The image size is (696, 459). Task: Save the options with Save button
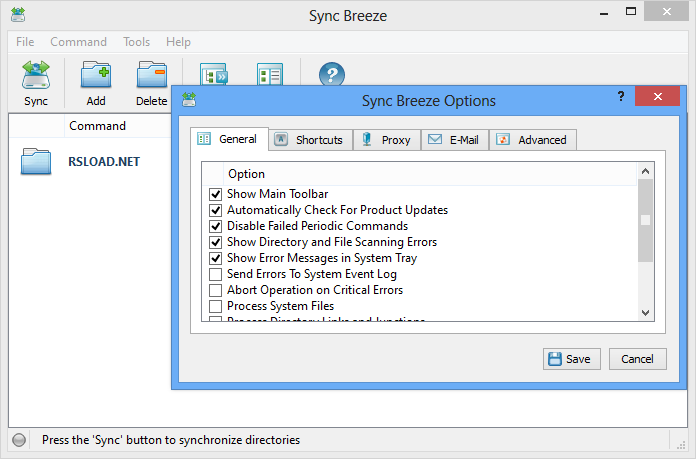pyautogui.click(x=571, y=359)
